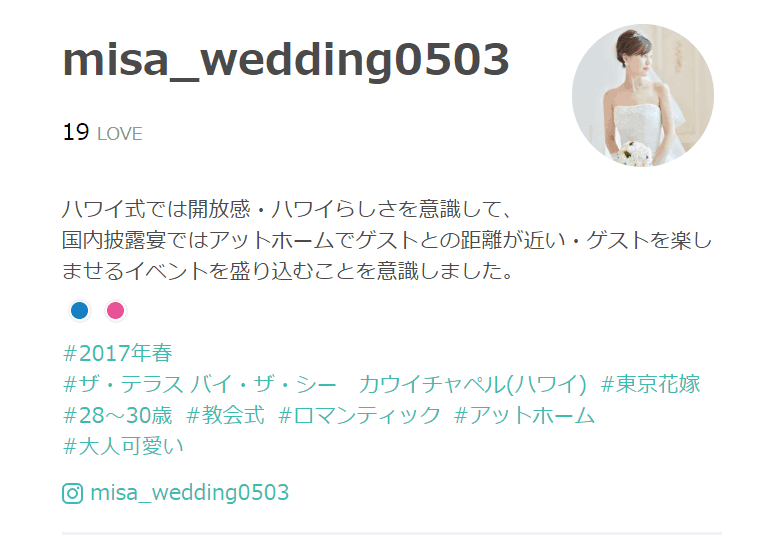Screen dimensions: 776x535
Task: Open the #28〜30歳 hashtag
Action: point(118,416)
